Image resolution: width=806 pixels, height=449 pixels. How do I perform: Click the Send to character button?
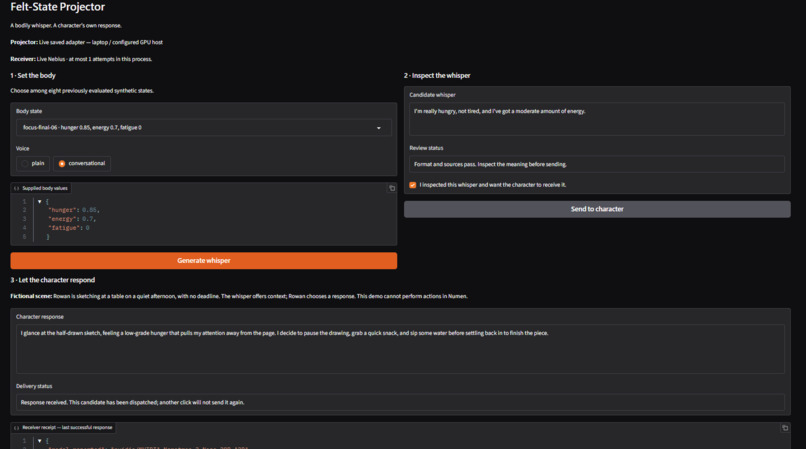(597, 209)
